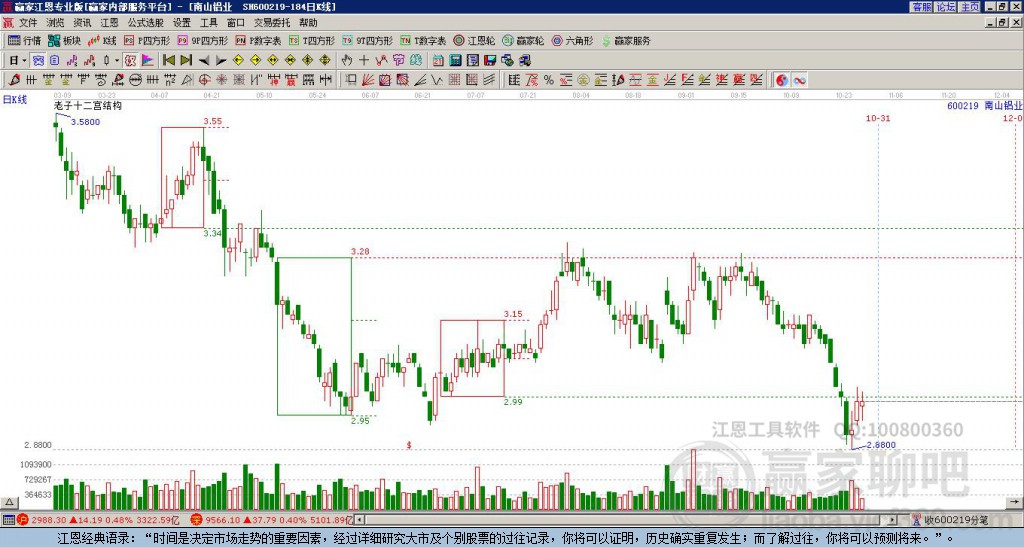Viewport: 1024px width, 548px height.
Task: Toggle the yin-yang icon button
Action: (782, 80)
